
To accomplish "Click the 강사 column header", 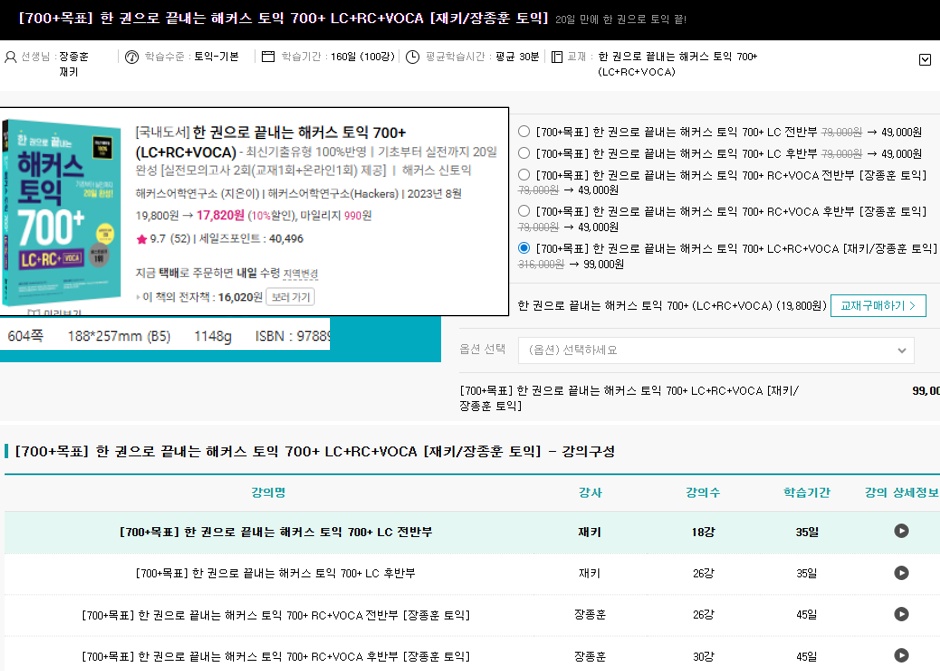I will pos(590,493).
